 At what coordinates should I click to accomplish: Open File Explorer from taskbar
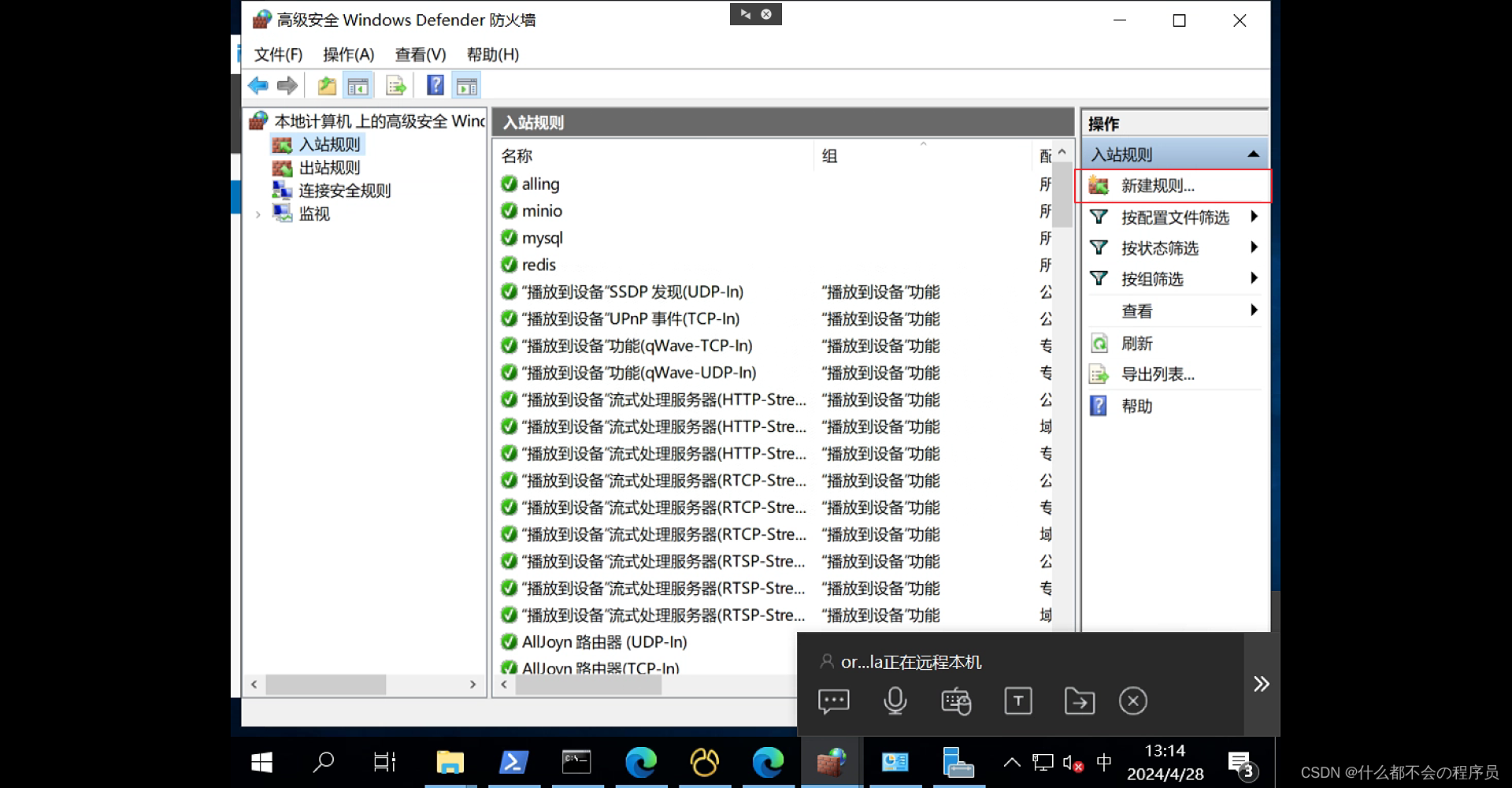450,762
